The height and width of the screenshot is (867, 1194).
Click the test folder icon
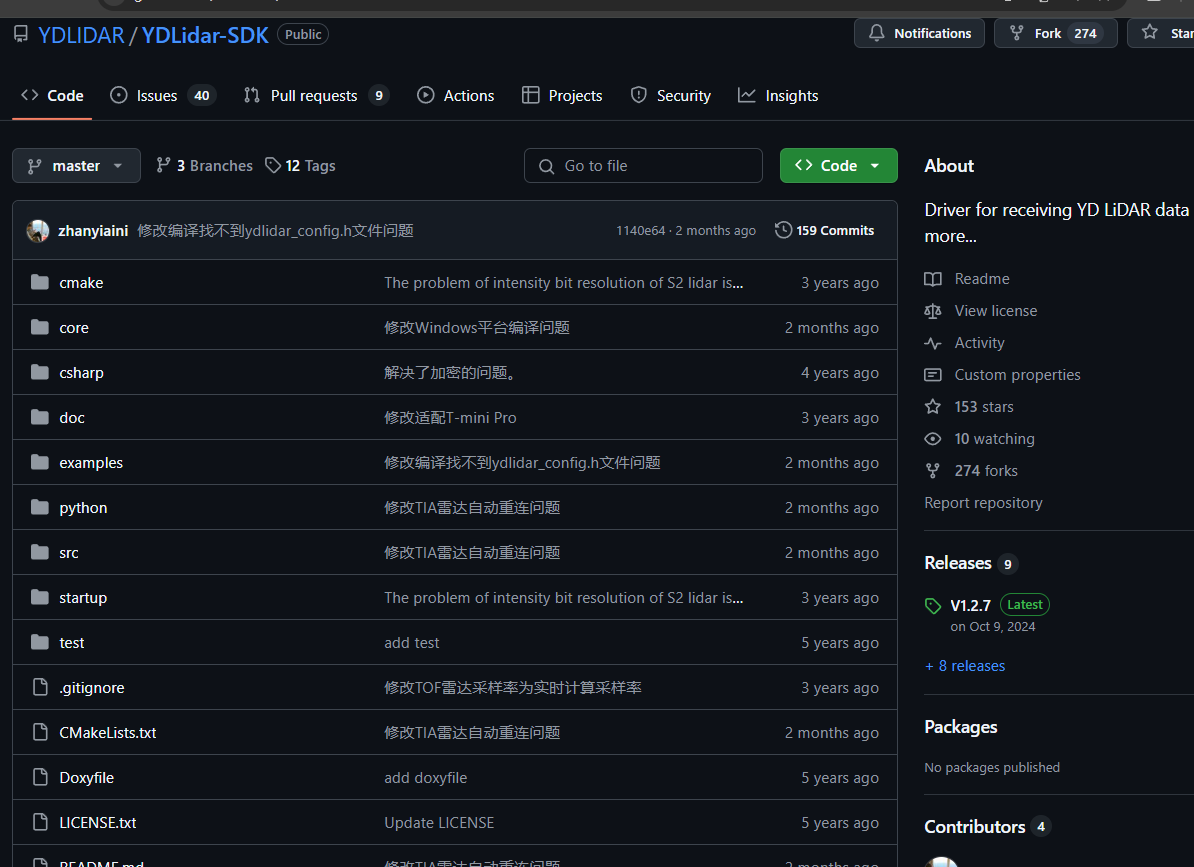[40, 642]
